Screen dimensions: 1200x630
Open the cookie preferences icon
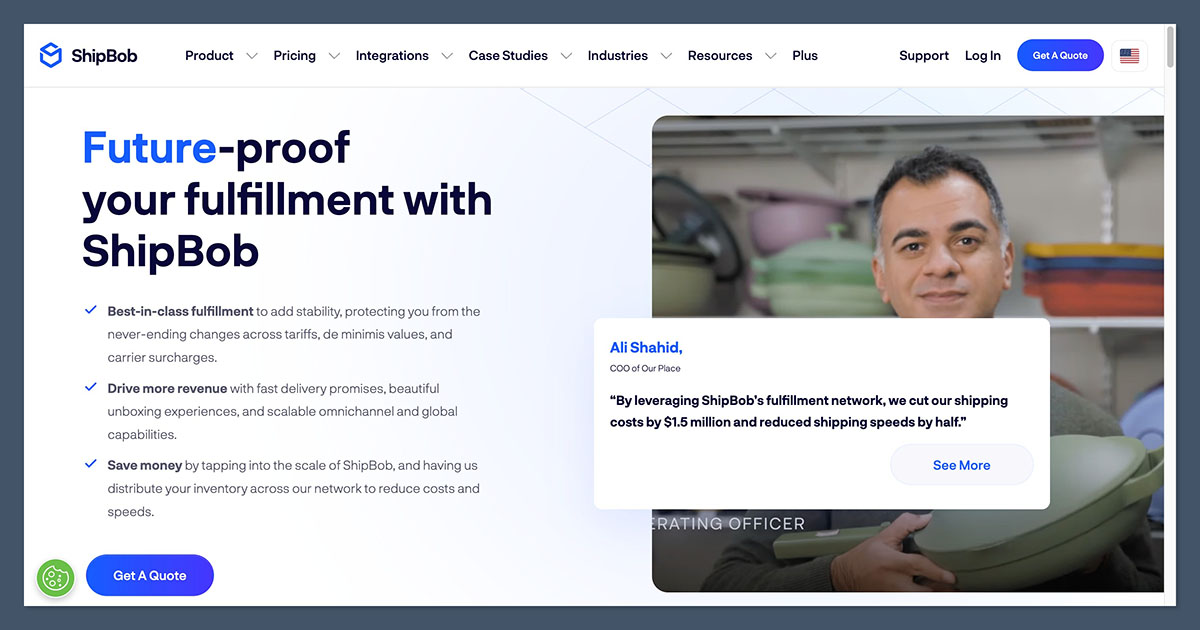pyautogui.click(x=55, y=578)
